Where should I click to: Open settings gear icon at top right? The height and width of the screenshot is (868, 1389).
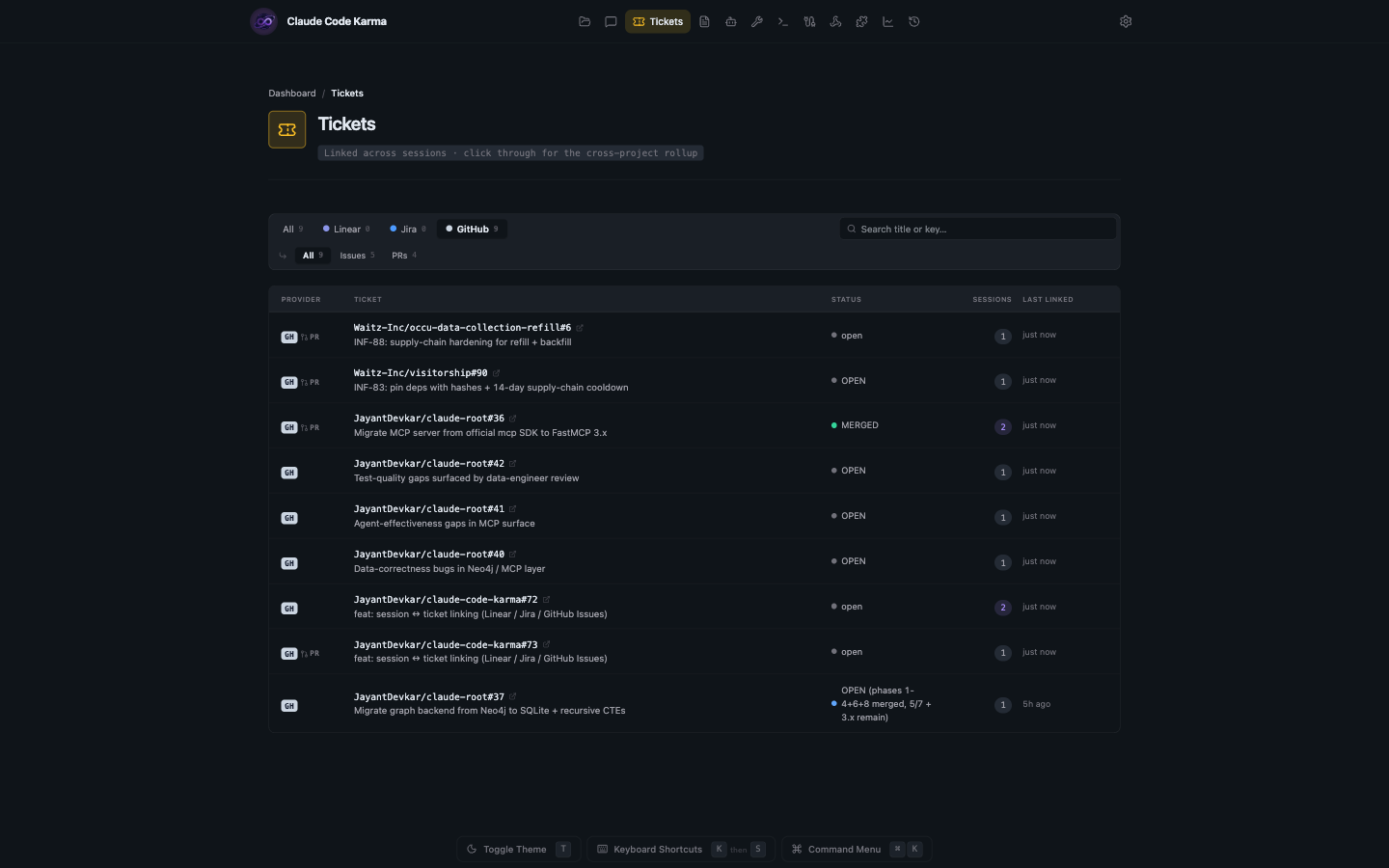[x=1126, y=21]
